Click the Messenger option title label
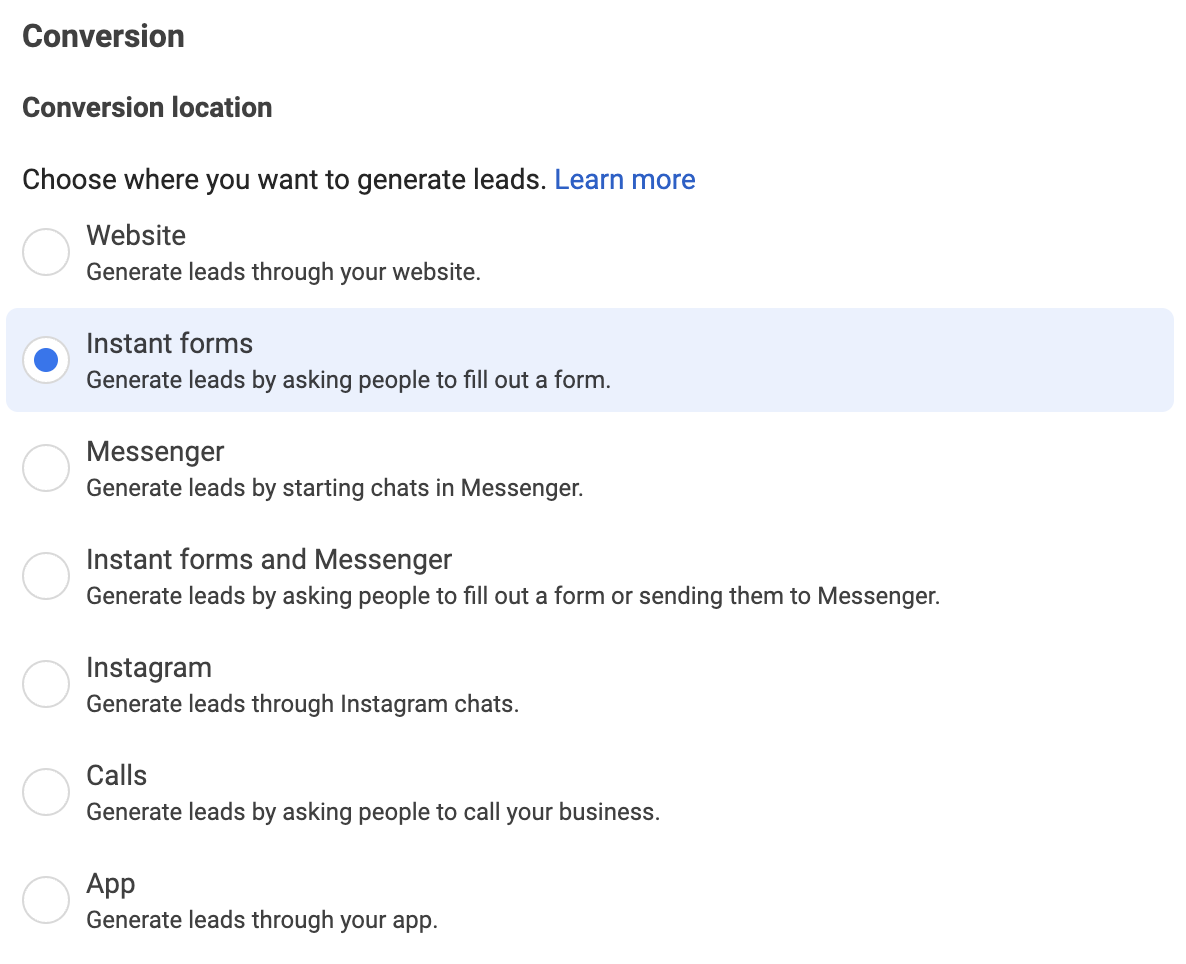Image resolution: width=1186 pixels, height=964 pixels. point(155,452)
